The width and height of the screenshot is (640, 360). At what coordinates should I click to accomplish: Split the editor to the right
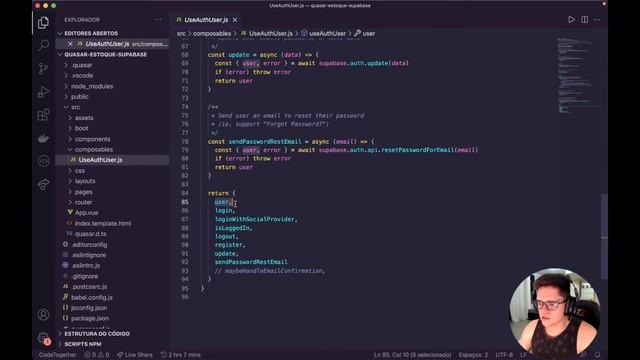tap(584, 20)
